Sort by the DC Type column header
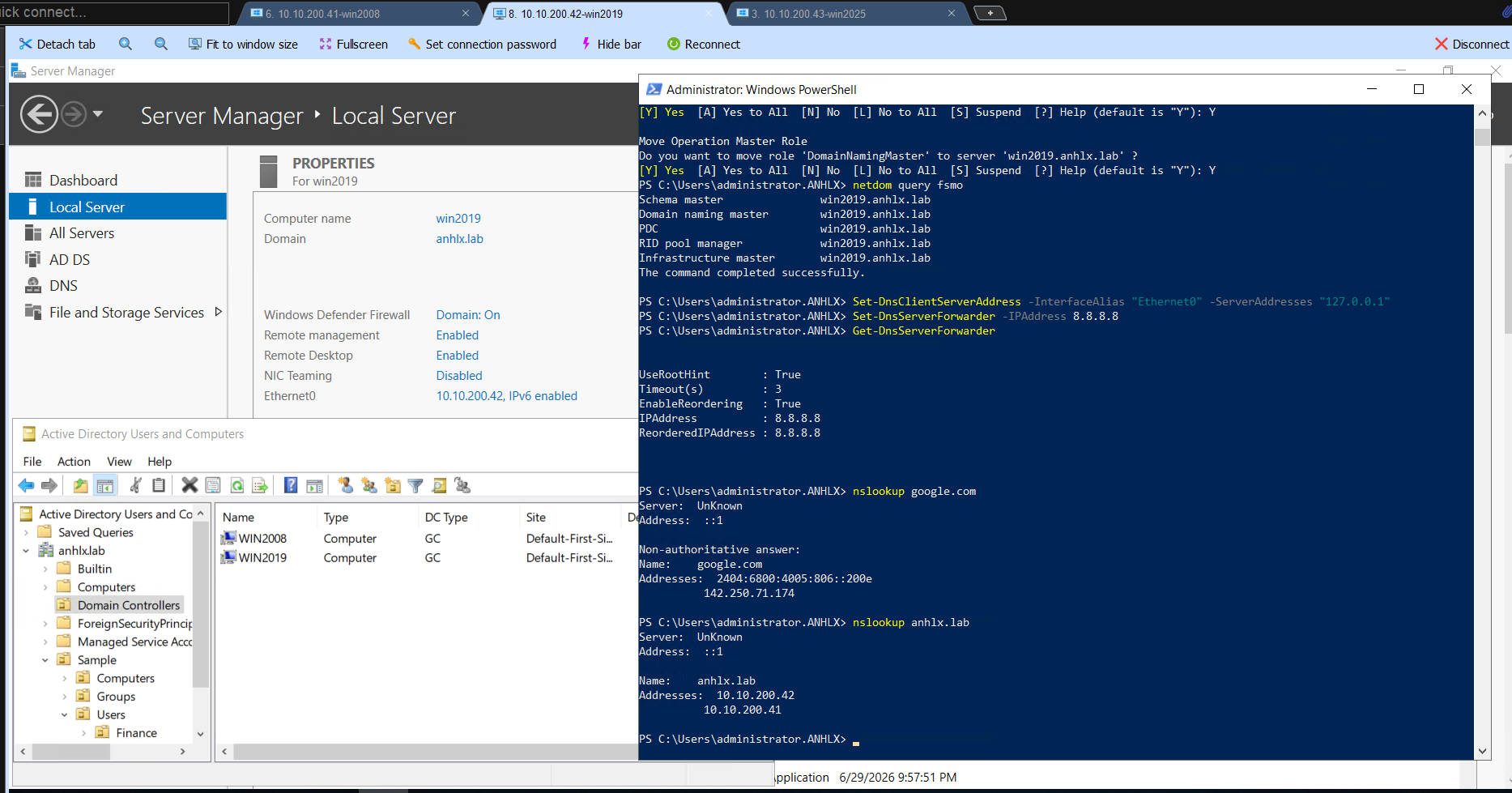Image resolution: width=1512 pixels, height=793 pixels. [467, 517]
